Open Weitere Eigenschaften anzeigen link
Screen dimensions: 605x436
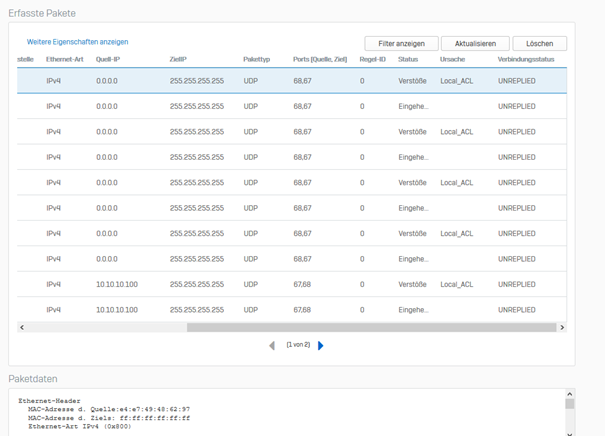tap(78, 42)
